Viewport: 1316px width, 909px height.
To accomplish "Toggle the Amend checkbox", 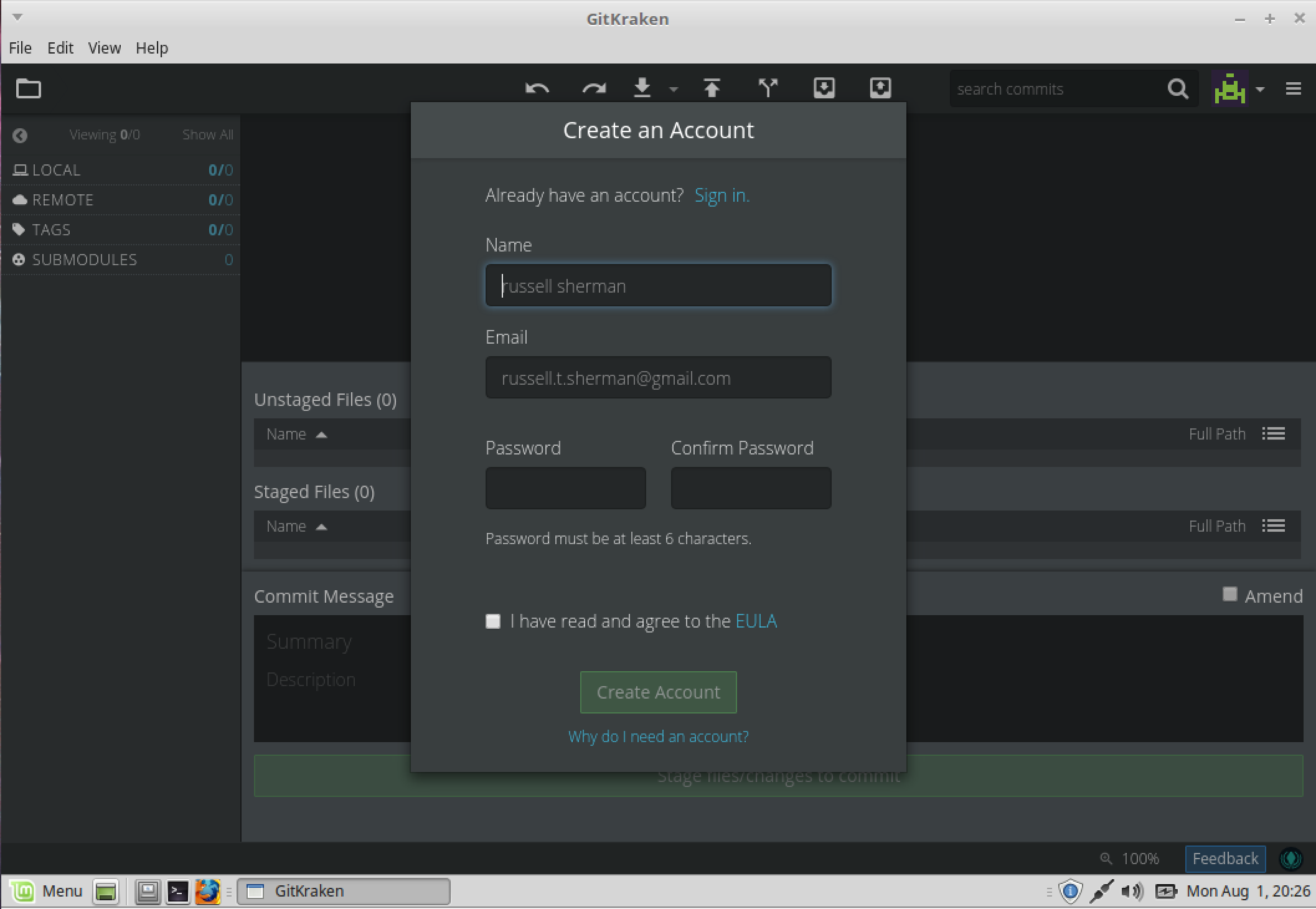I will [1229, 595].
